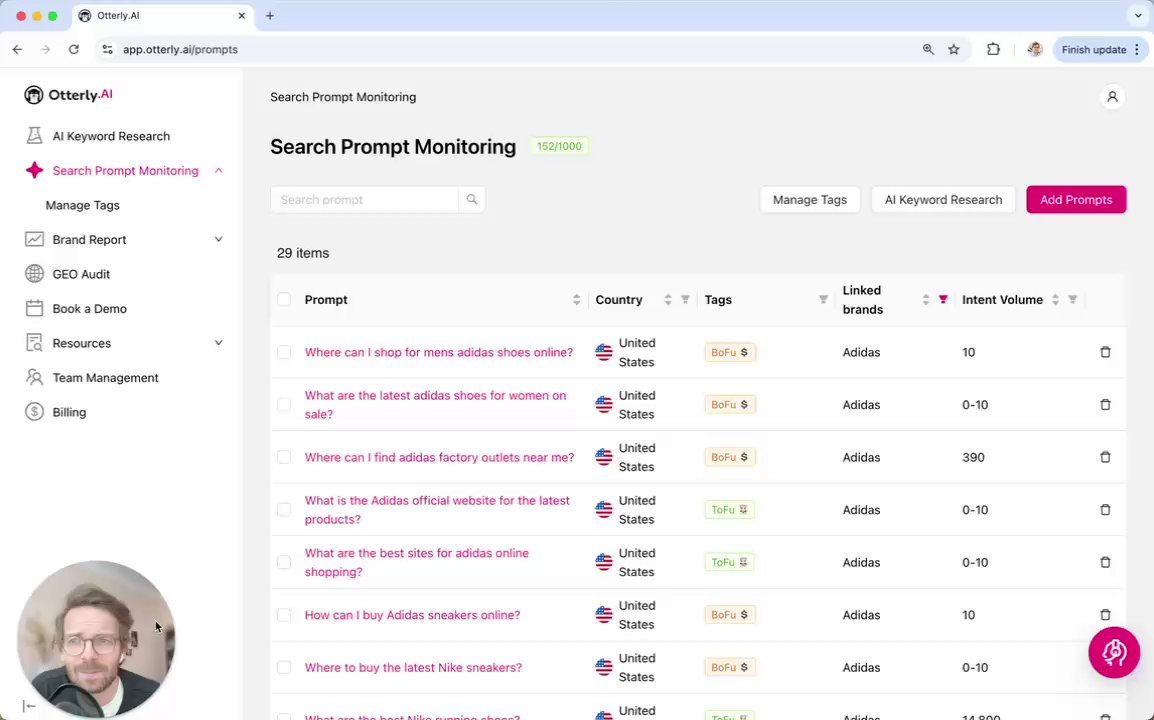Check the mens adidas shoes row checkbox

(x=284, y=352)
